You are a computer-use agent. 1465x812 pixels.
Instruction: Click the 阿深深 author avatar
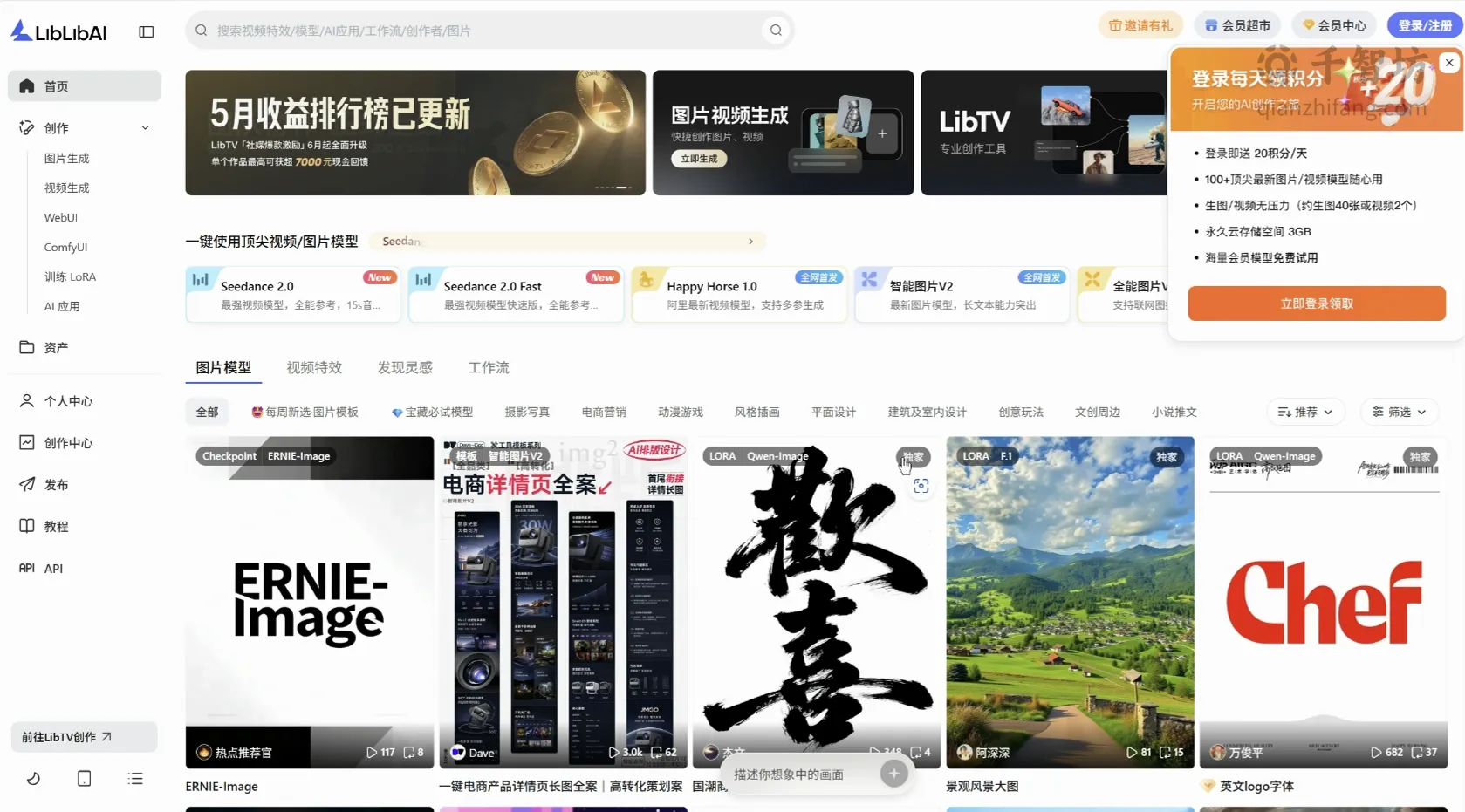(x=965, y=753)
